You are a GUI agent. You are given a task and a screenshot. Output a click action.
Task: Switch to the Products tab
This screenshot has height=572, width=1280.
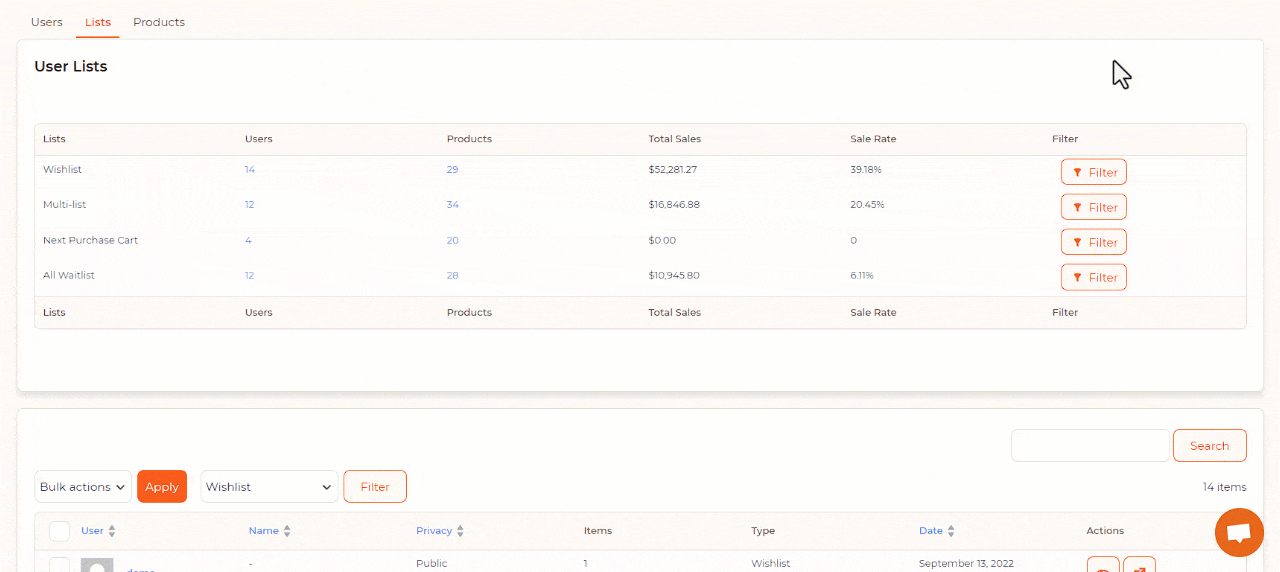(x=159, y=22)
